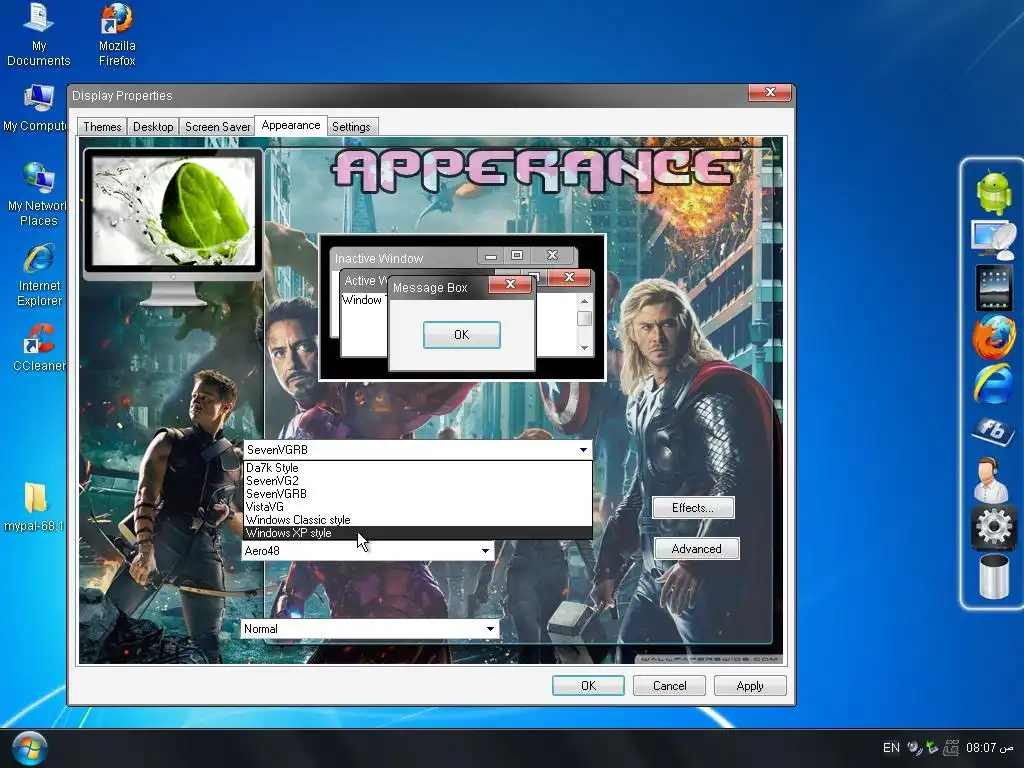Click the network connection tray icon beside the clock
Screen dimensions: 1024x768
951,748
